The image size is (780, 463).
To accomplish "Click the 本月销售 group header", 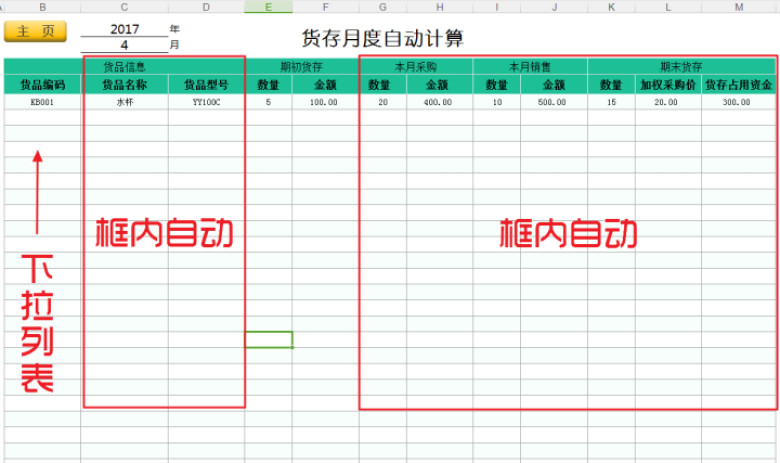I will [530, 67].
